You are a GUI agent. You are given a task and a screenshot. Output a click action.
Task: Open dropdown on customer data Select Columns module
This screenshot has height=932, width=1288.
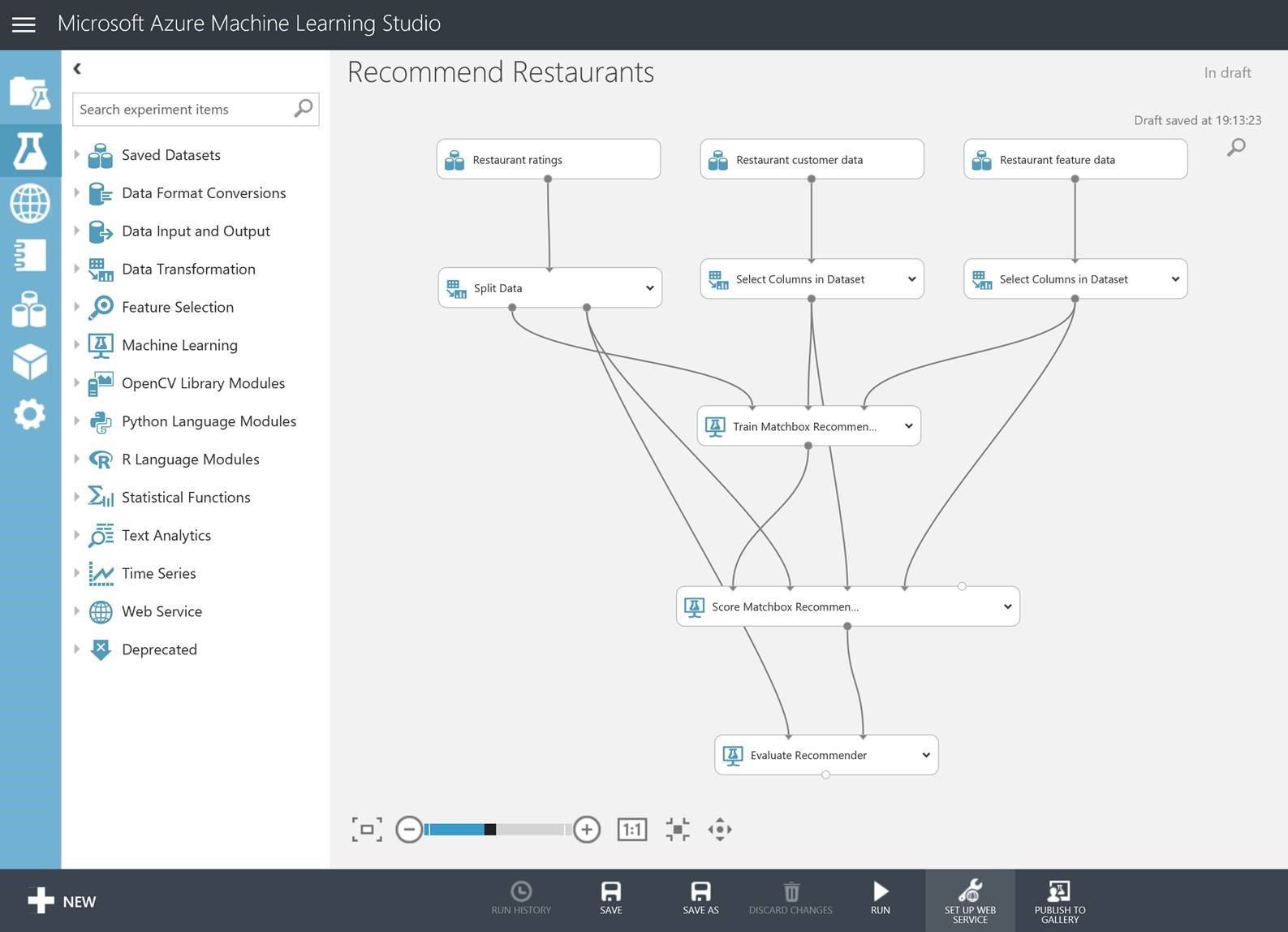click(x=912, y=279)
